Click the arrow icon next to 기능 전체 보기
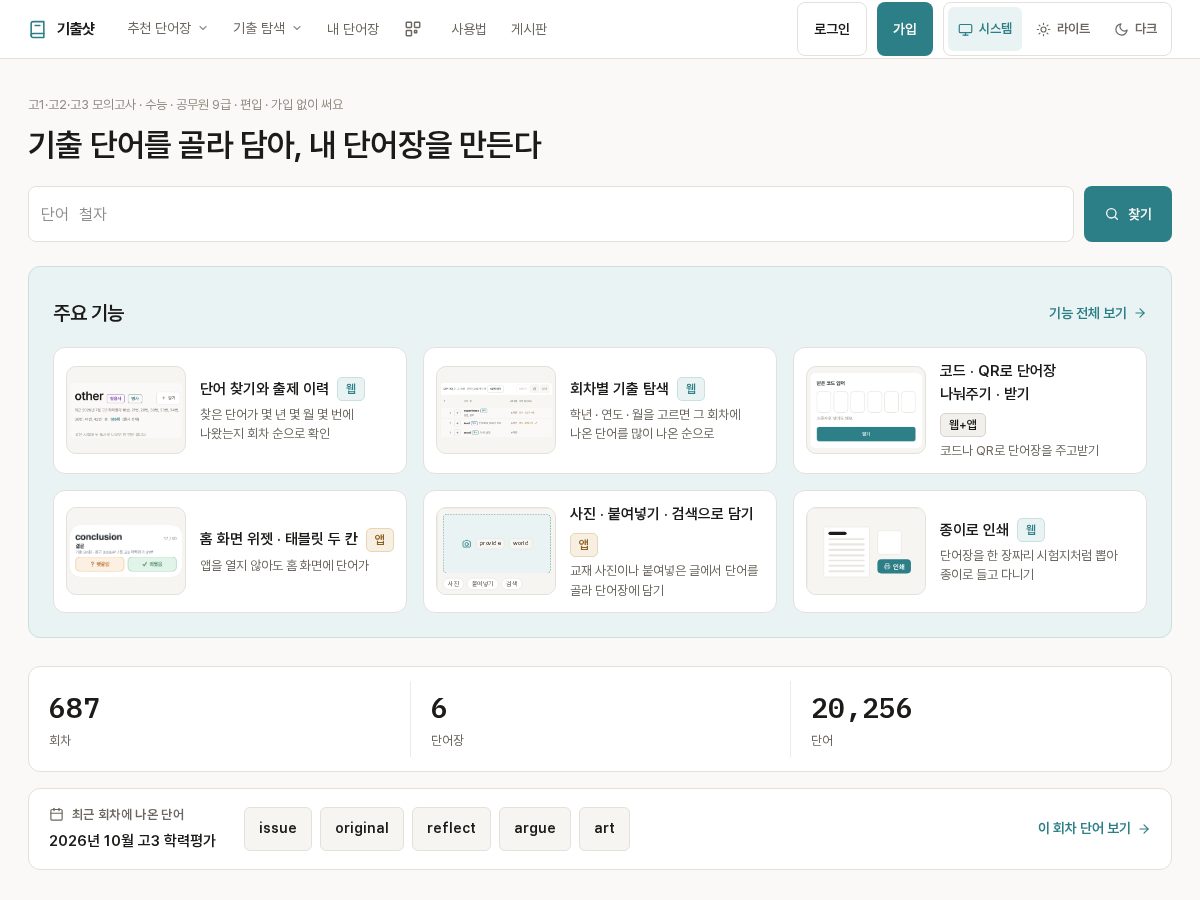 1140,313
